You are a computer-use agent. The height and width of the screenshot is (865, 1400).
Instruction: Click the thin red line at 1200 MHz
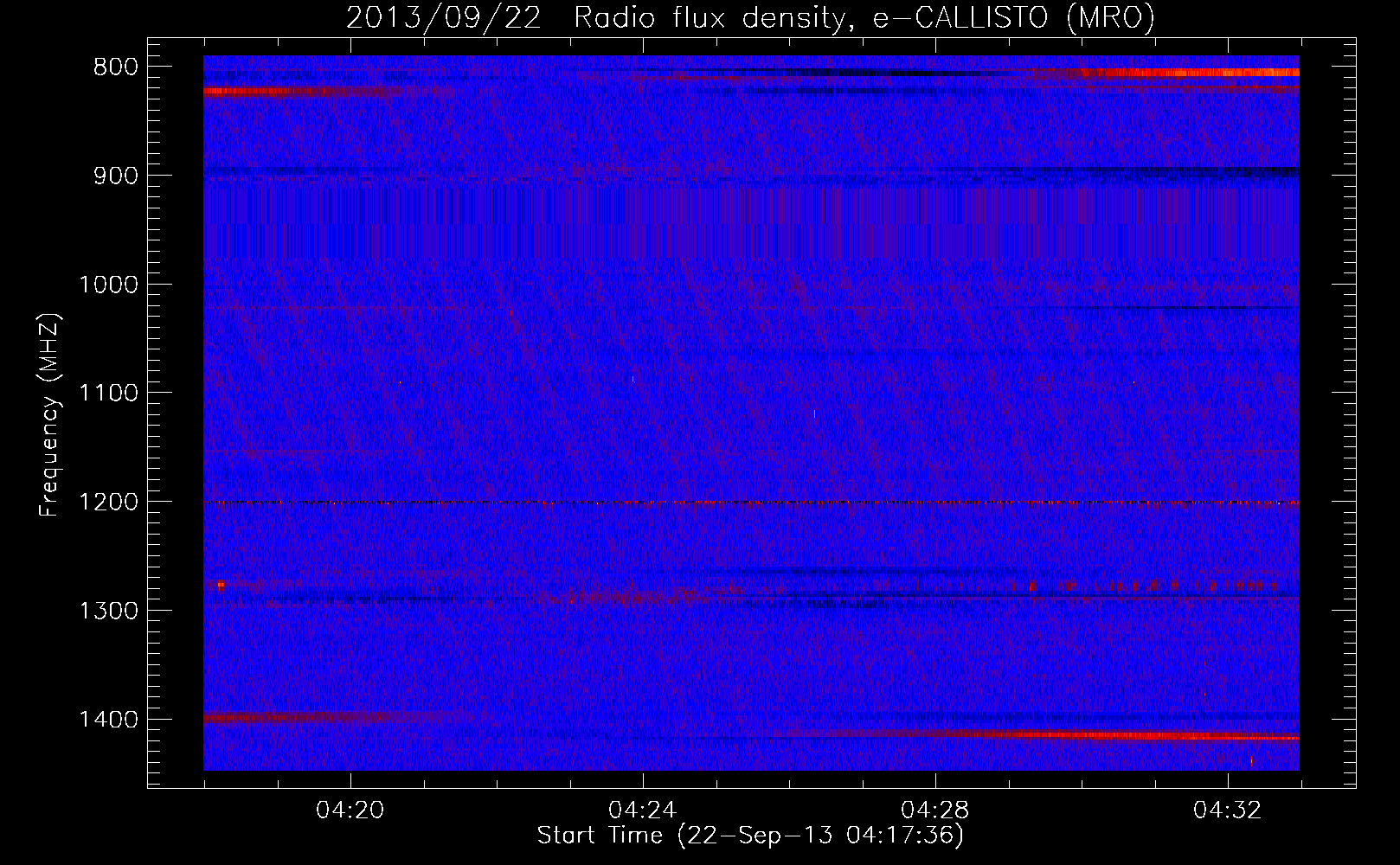click(x=751, y=503)
